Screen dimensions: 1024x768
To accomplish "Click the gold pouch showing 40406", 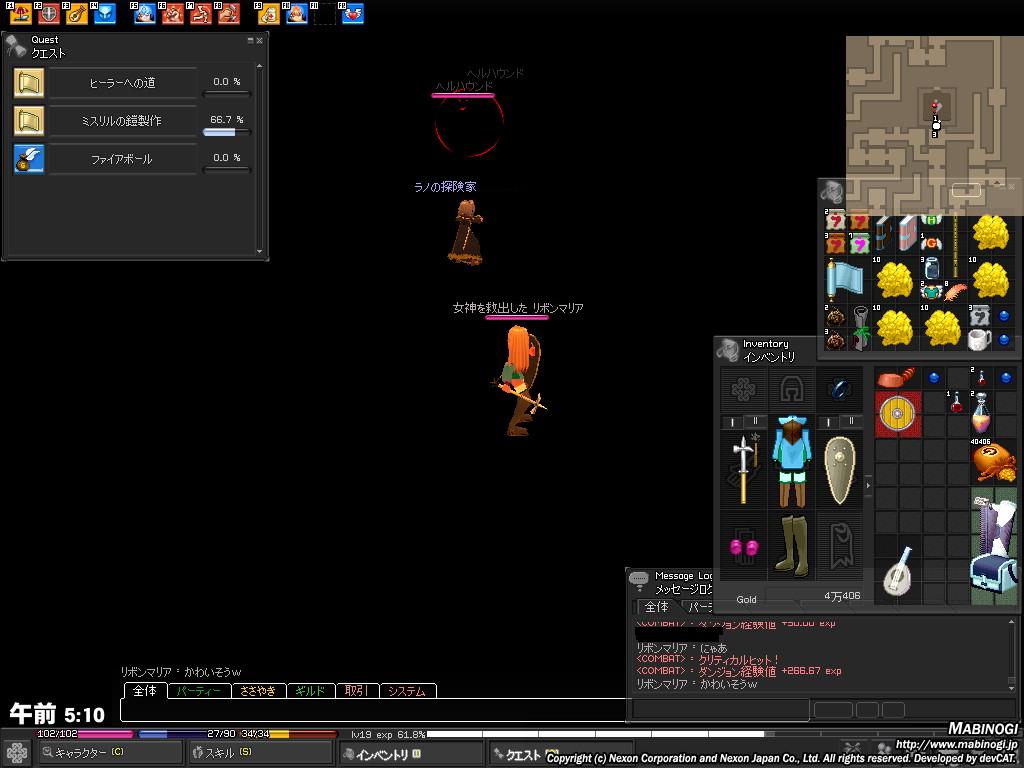I will pos(993,461).
